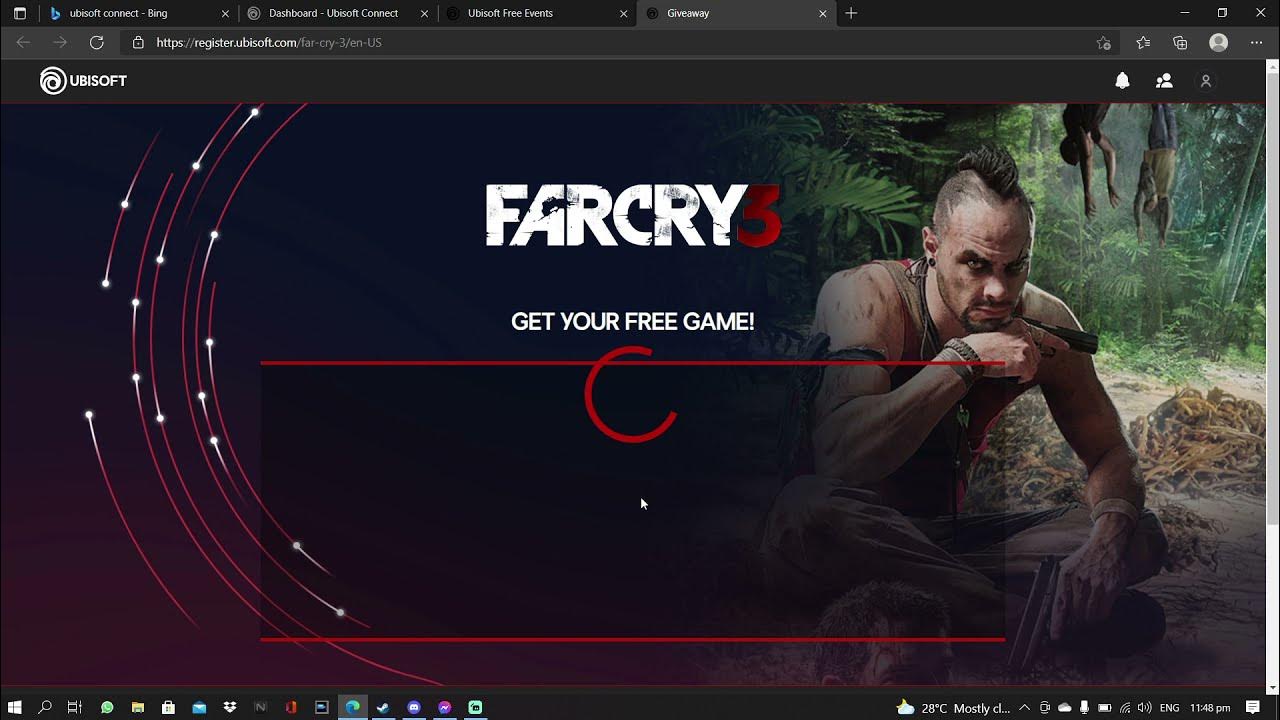1280x720 pixels.
Task: Go forward to the next page
Action: tap(60, 42)
